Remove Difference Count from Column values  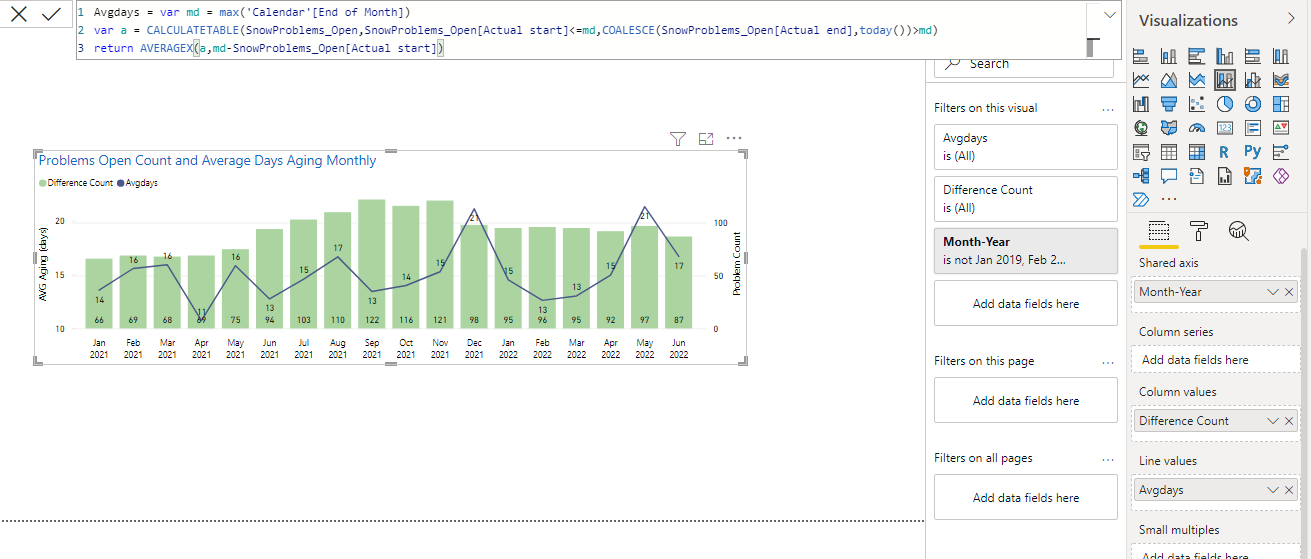point(1288,421)
